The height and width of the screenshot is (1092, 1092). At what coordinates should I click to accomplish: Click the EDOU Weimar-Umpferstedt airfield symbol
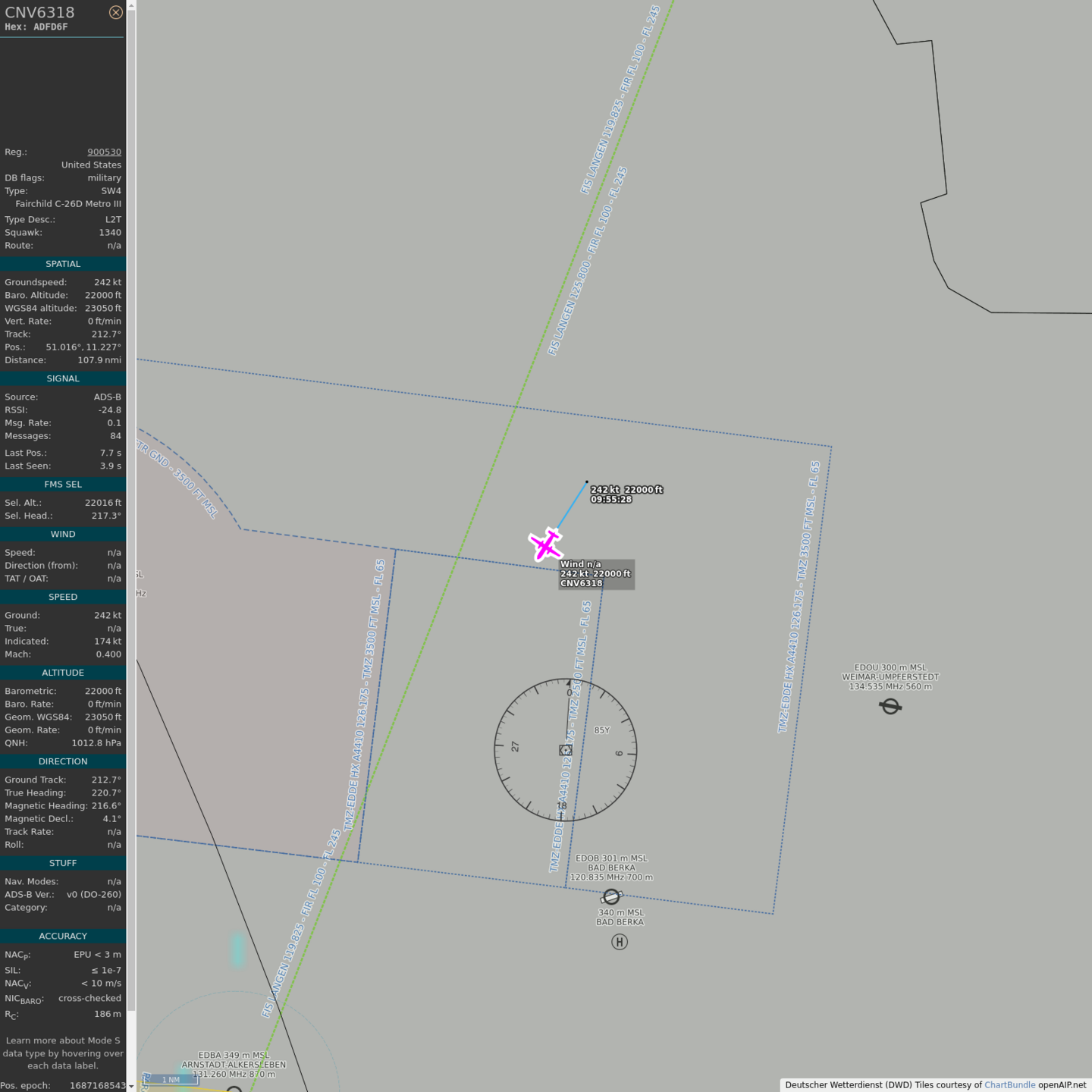point(890,707)
